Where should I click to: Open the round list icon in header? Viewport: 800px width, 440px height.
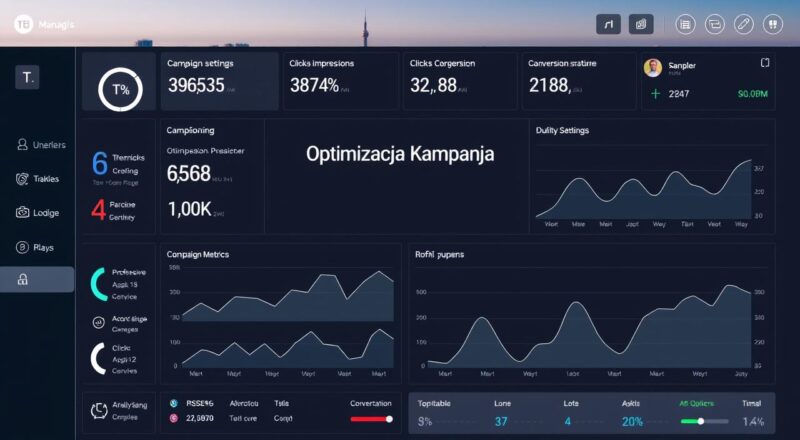[685, 24]
